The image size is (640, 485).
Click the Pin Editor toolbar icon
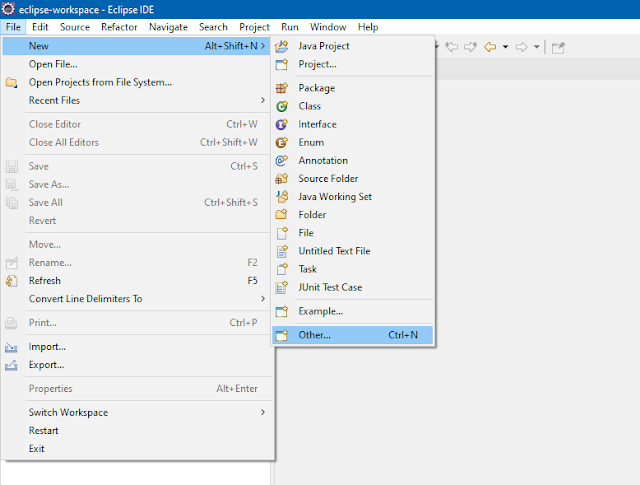[558, 47]
